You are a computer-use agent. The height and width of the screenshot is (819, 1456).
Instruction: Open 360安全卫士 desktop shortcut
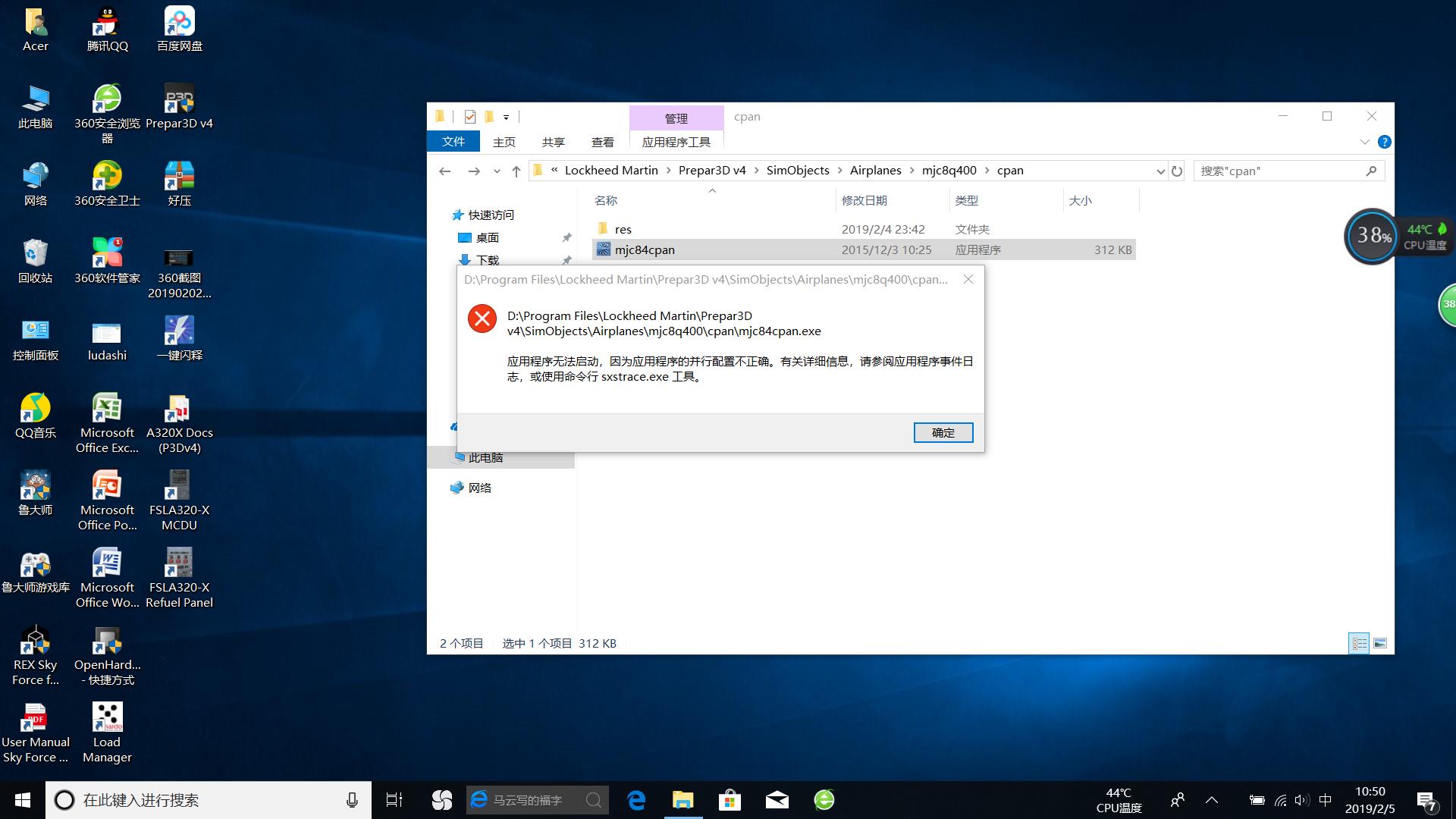tap(107, 184)
